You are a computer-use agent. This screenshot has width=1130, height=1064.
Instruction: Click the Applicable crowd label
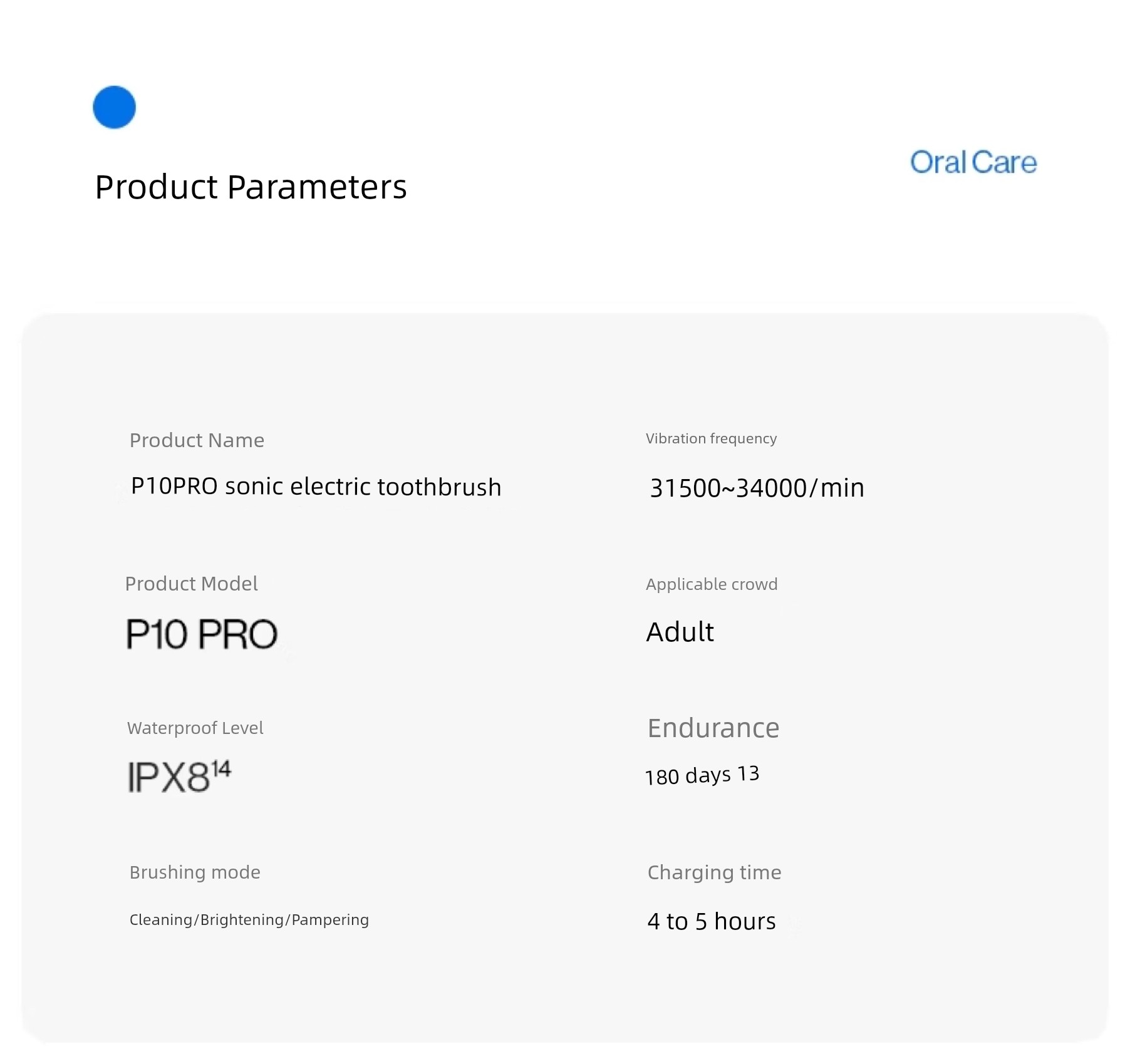[x=712, y=584]
